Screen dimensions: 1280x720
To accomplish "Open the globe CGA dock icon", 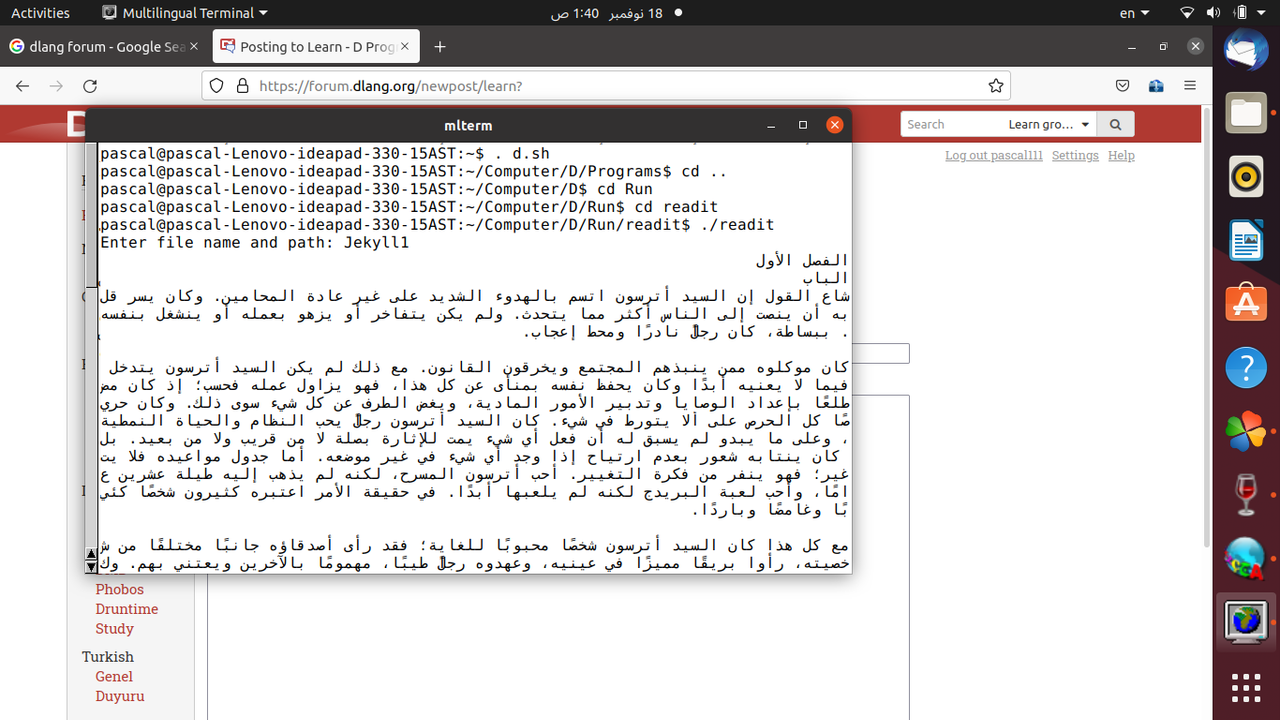I will 1246,558.
